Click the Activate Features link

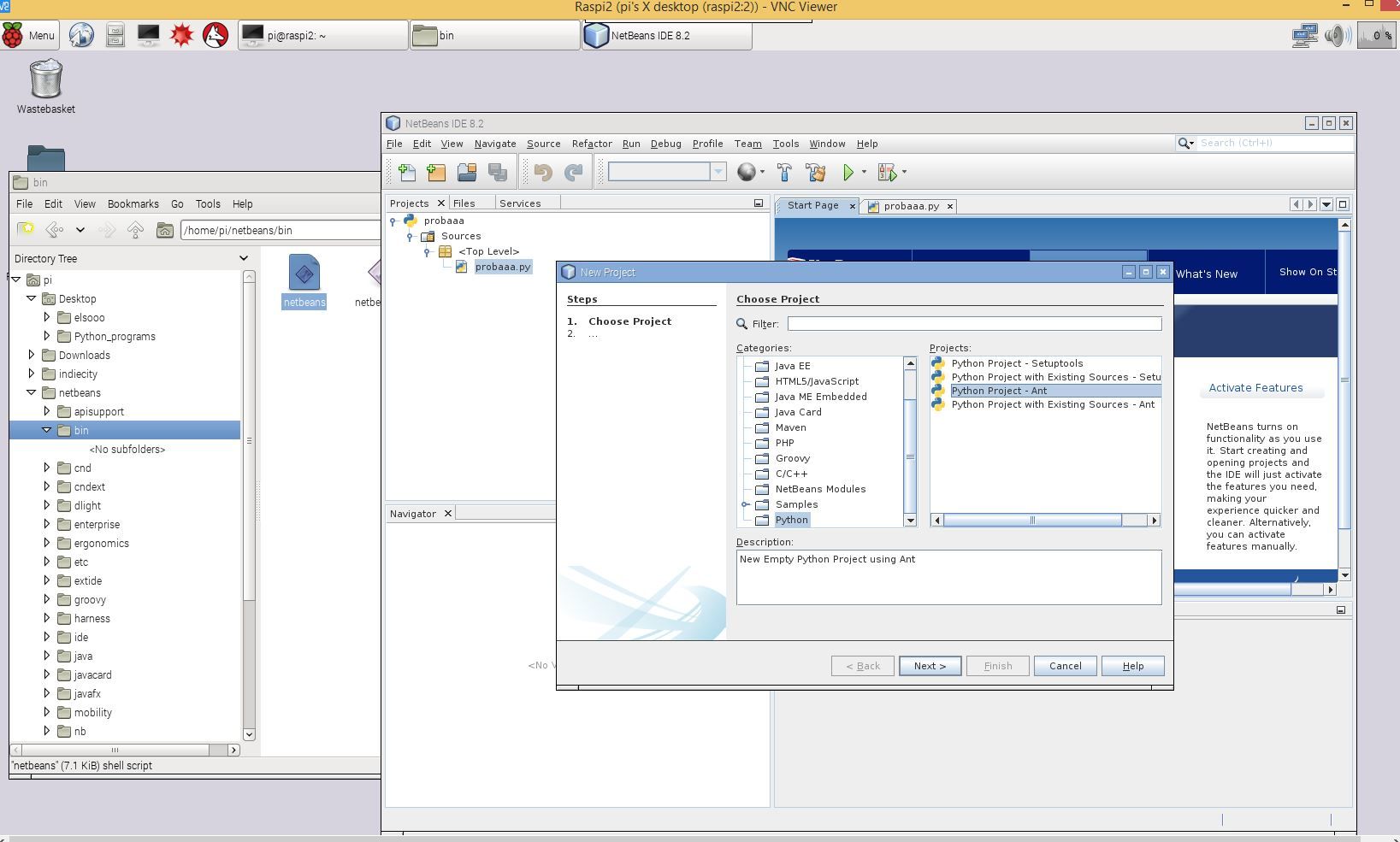point(1255,387)
